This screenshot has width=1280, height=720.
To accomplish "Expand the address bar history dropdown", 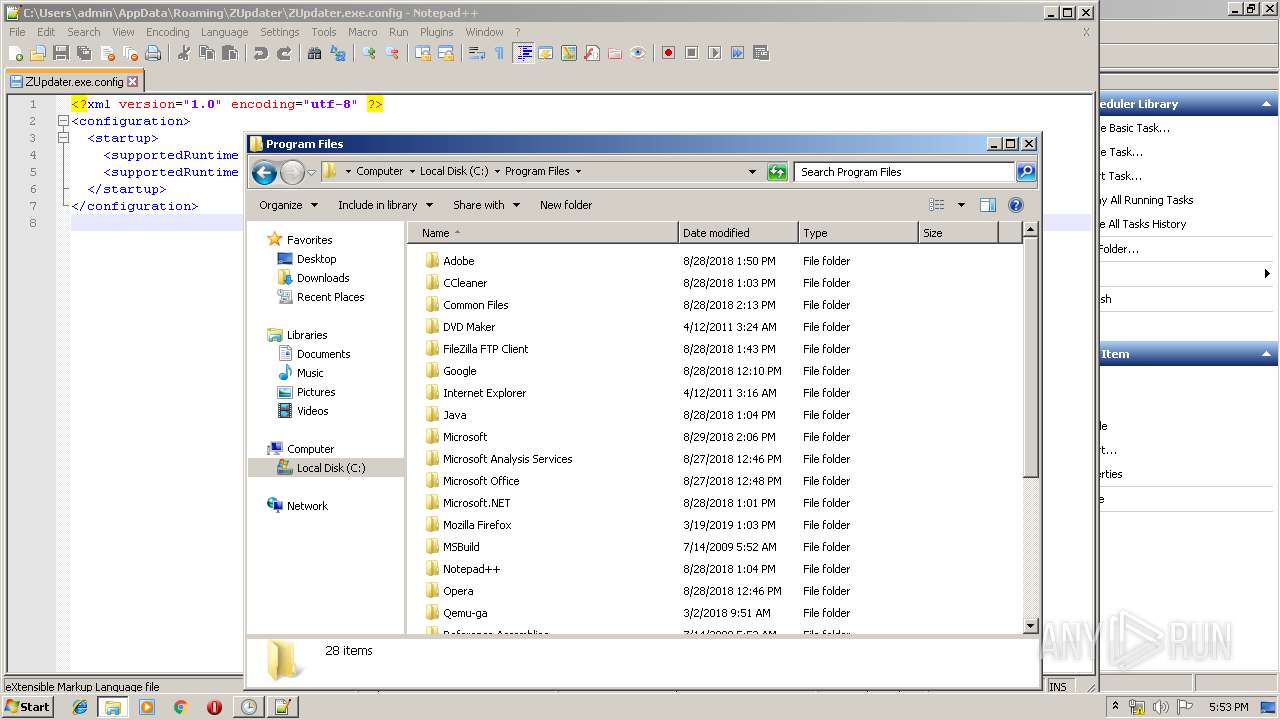I will click(x=752, y=172).
